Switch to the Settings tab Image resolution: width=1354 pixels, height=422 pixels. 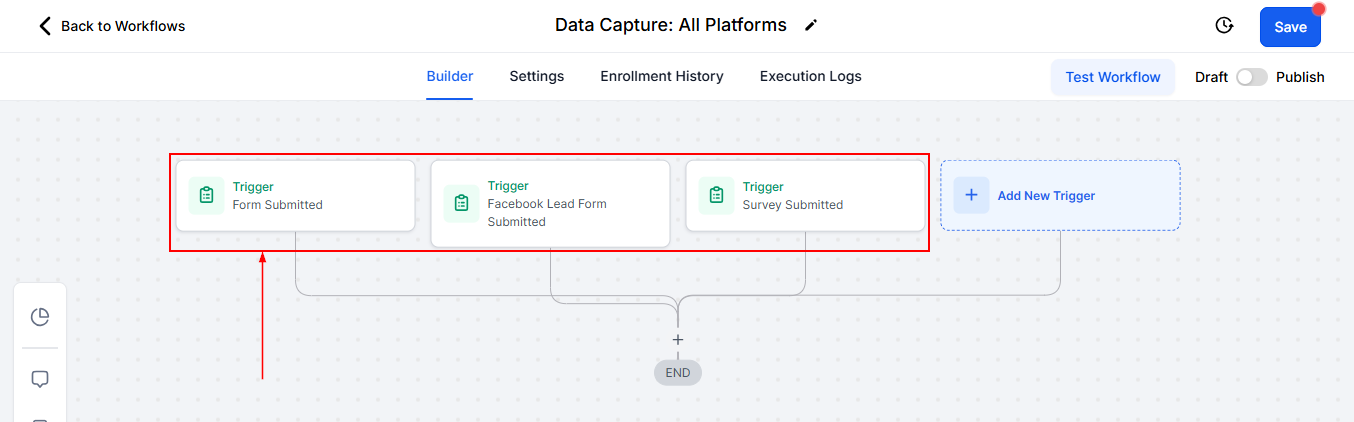(x=537, y=76)
